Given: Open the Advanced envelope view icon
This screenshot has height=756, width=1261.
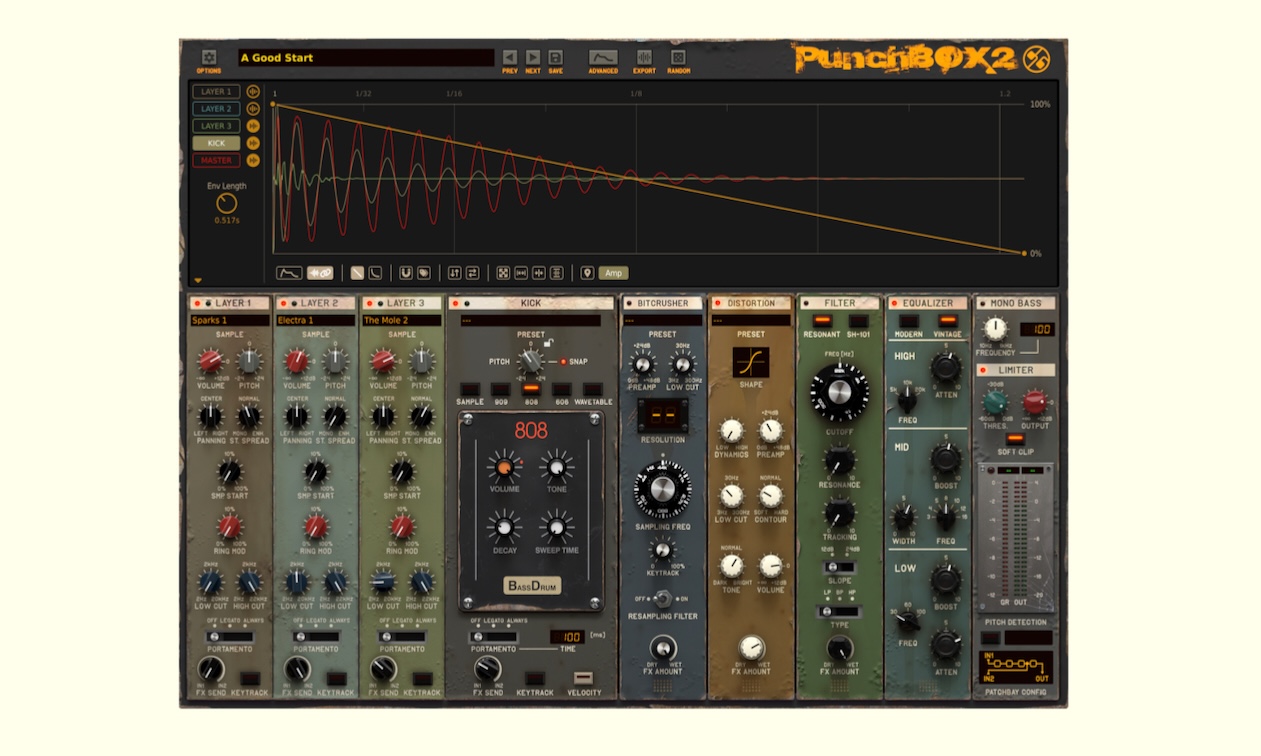Looking at the screenshot, I should click(x=603, y=58).
